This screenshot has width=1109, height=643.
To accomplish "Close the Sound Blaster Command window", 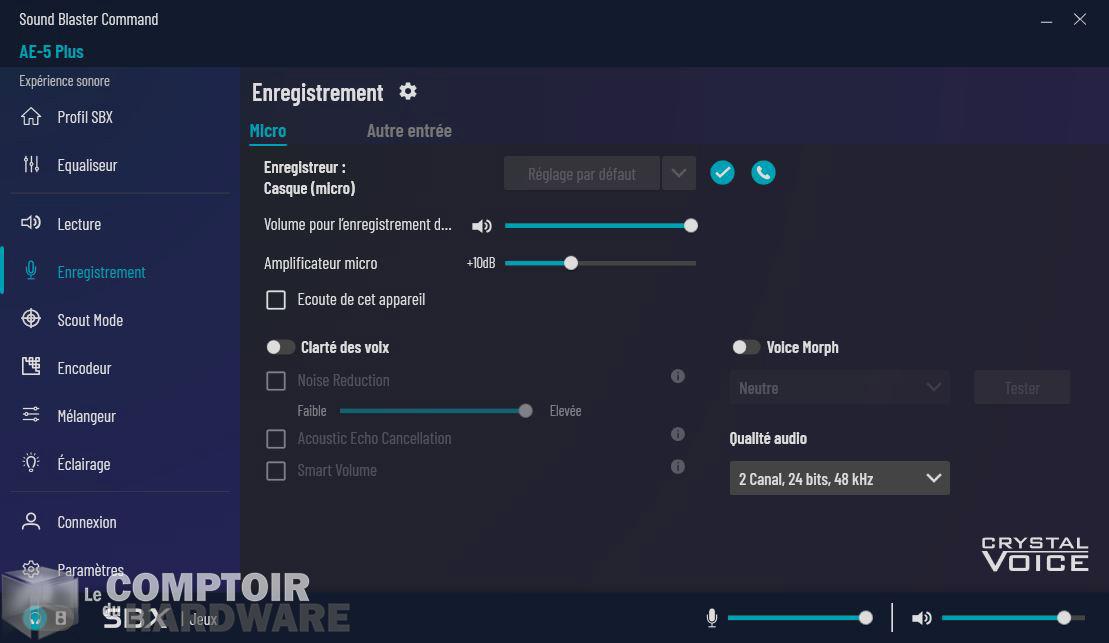I will [1079, 19].
